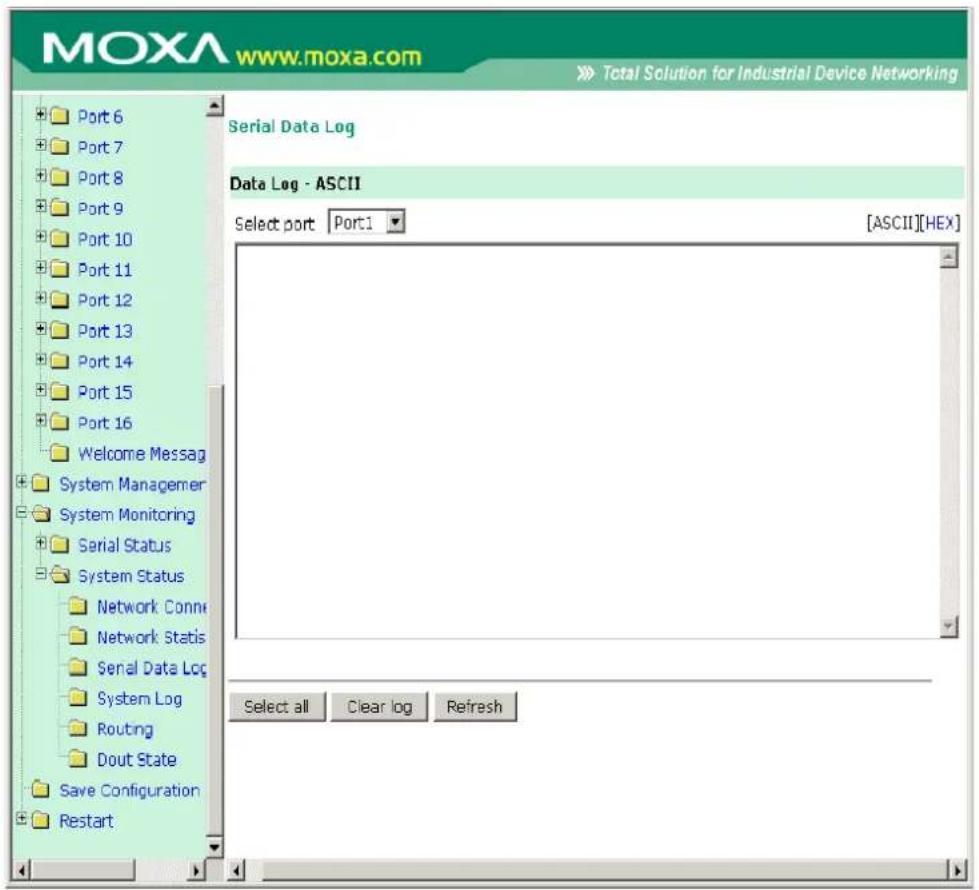
Task: Click inside the data log text area
Action: (587, 441)
